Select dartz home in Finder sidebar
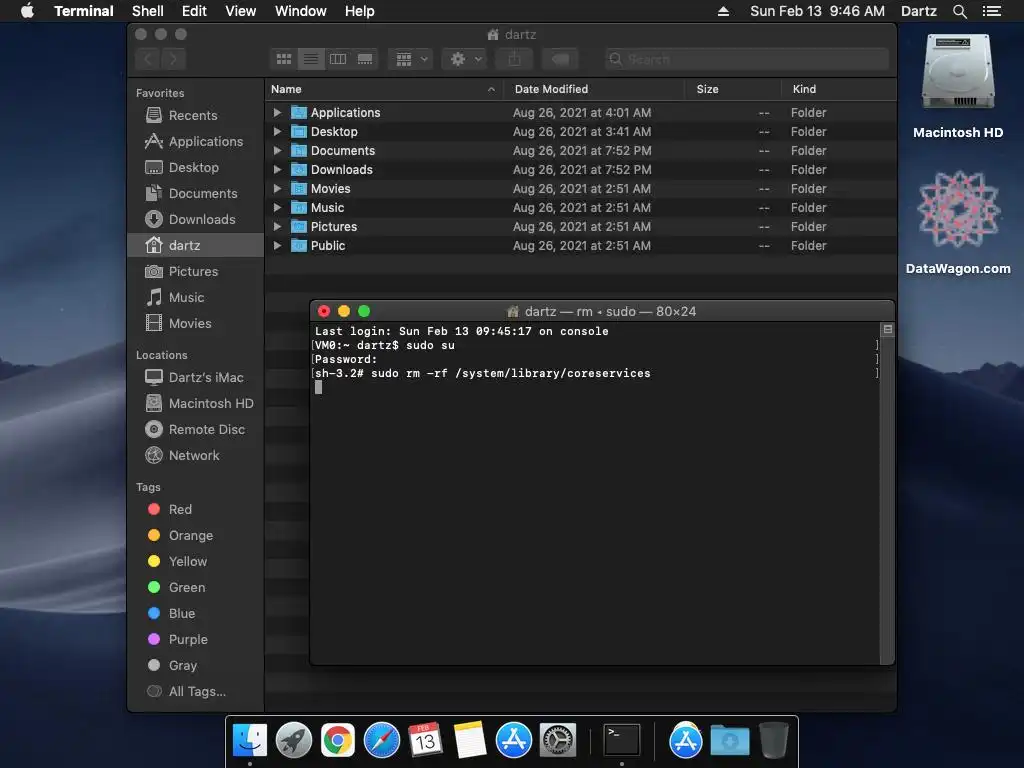 [x=195, y=246]
